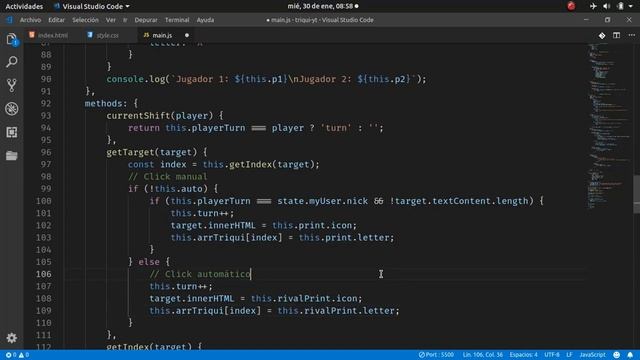Open the folder icon in activity bar
The image size is (640, 360).
(11, 156)
